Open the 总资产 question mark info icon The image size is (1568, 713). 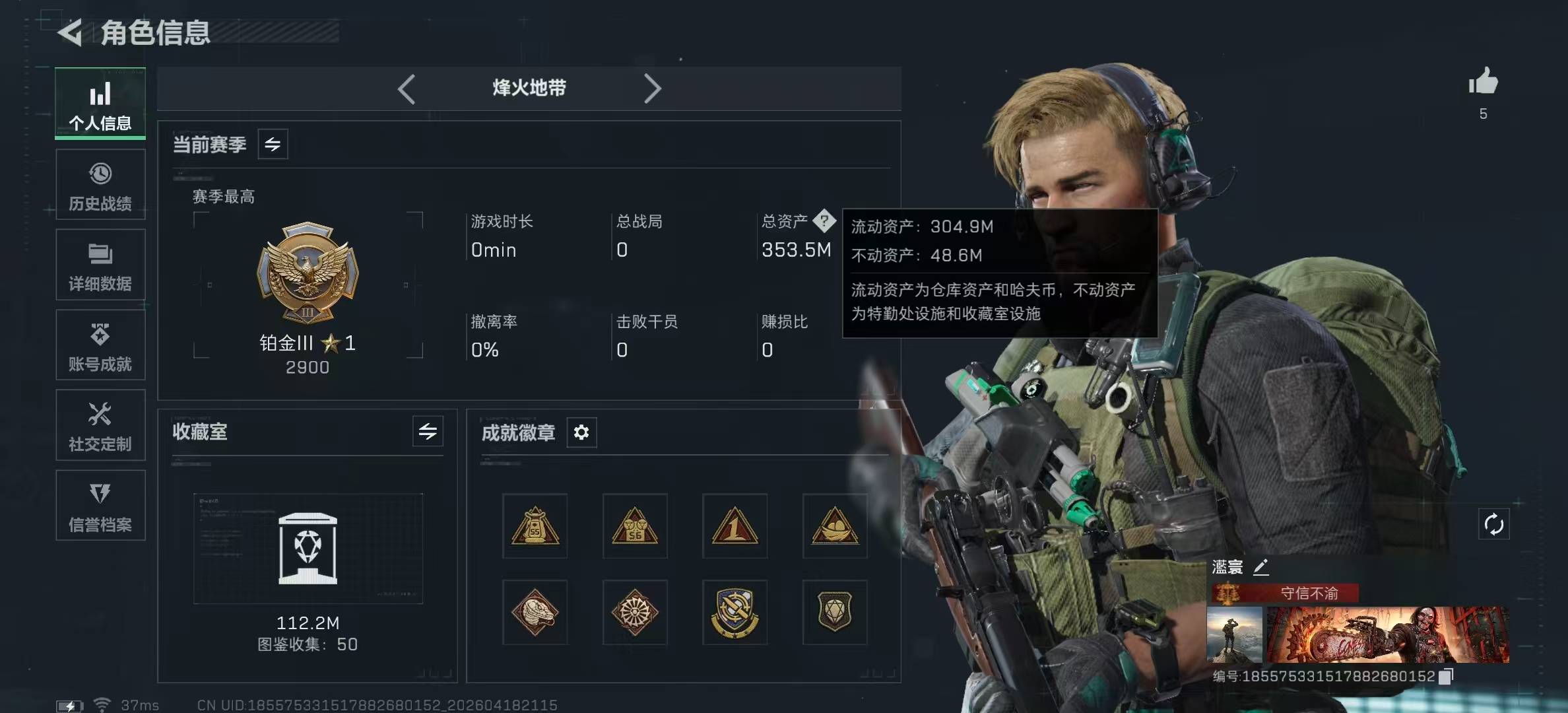coord(824,221)
